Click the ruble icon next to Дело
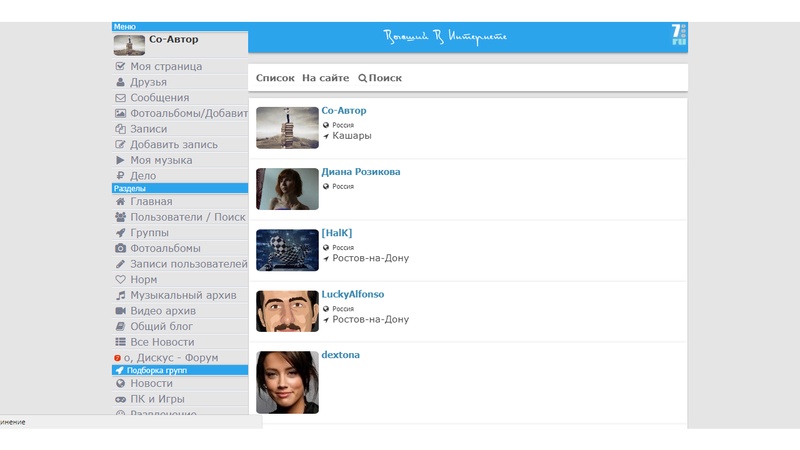This screenshot has width=800, height=450. click(x=121, y=176)
